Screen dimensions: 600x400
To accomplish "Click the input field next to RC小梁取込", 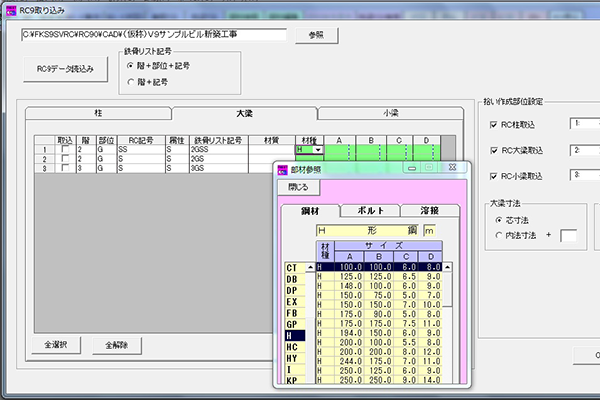I will tap(585, 175).
